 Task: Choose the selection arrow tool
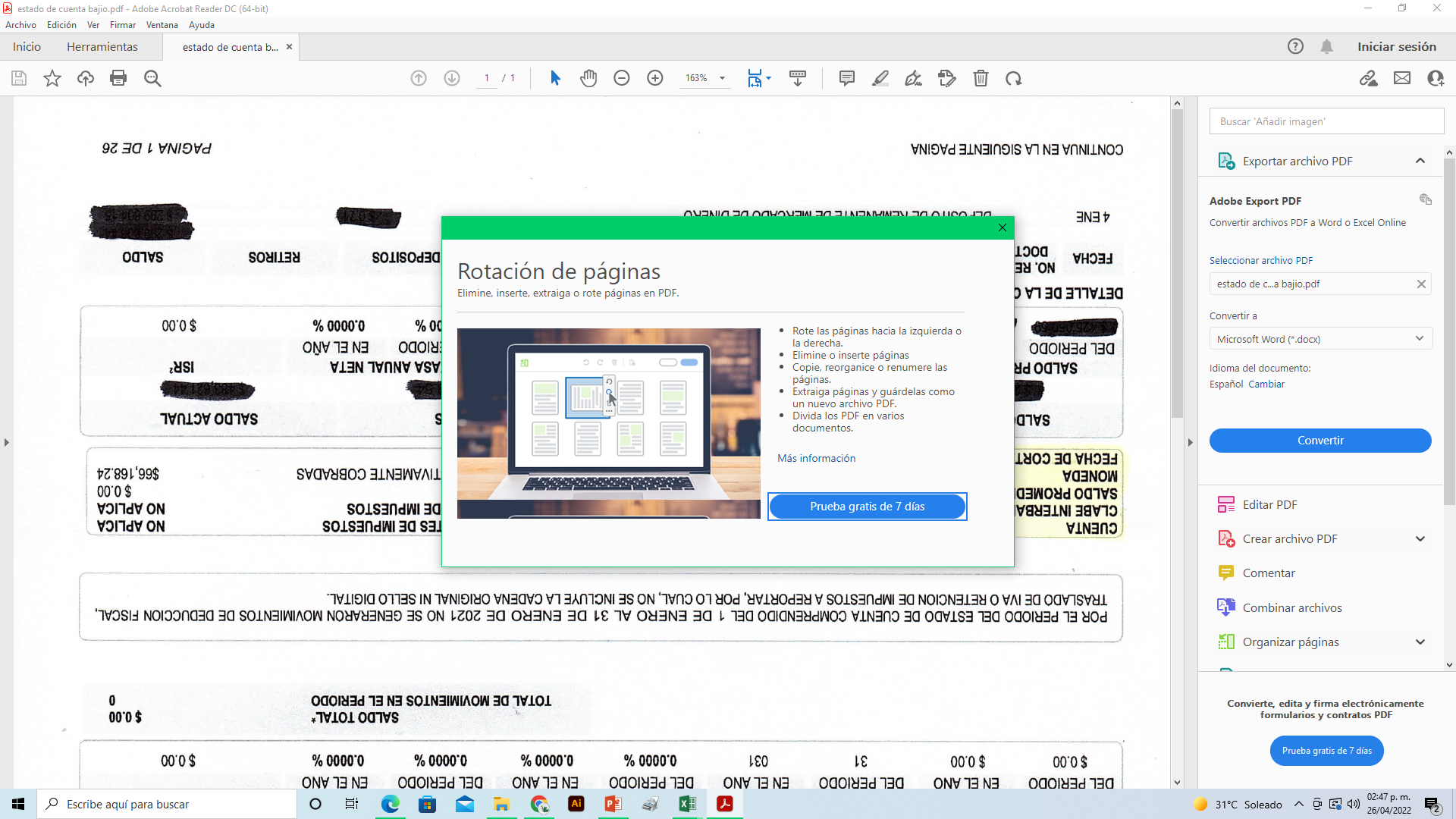(555, 78)
